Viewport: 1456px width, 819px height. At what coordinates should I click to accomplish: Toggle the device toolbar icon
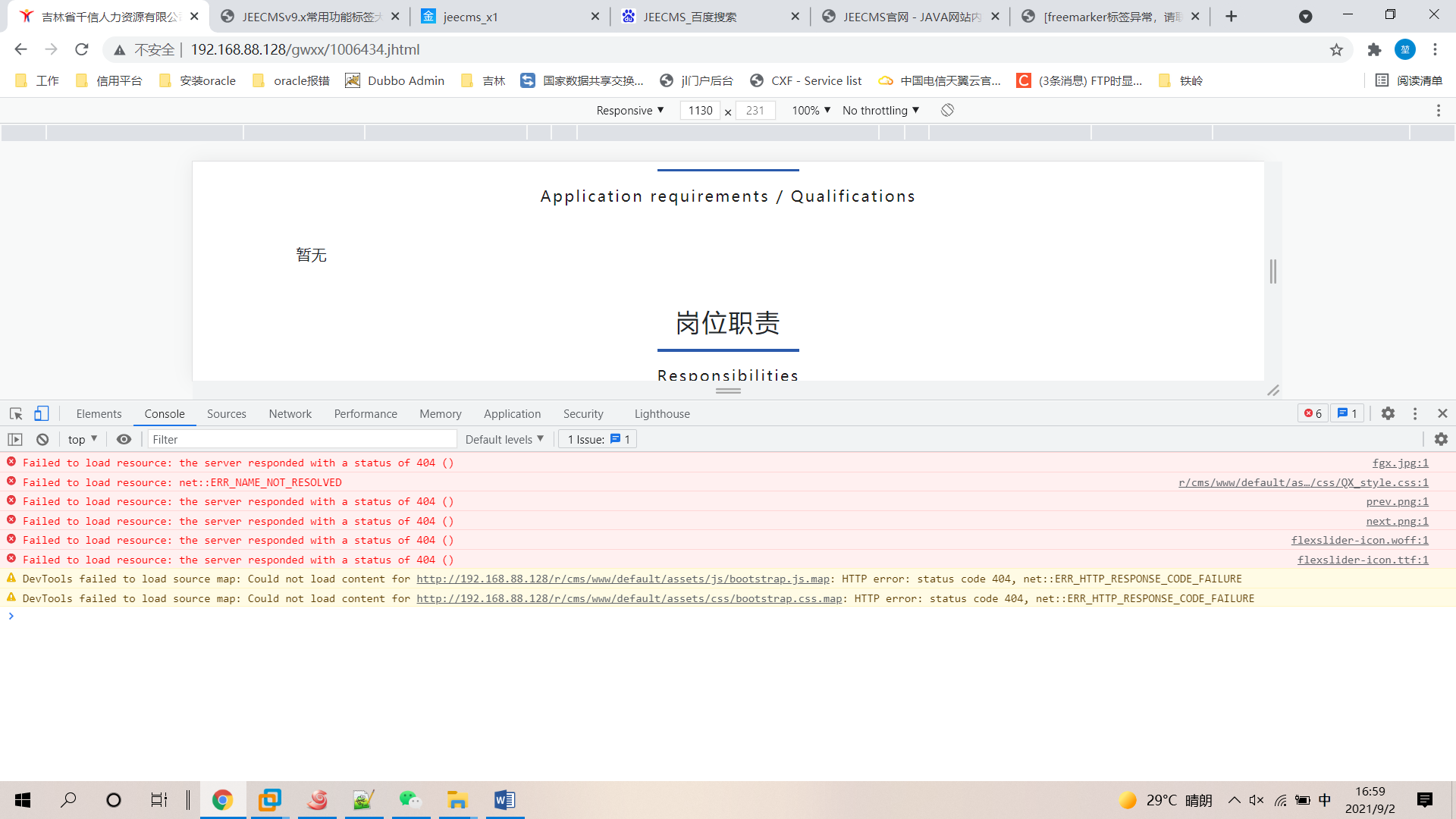42,413
